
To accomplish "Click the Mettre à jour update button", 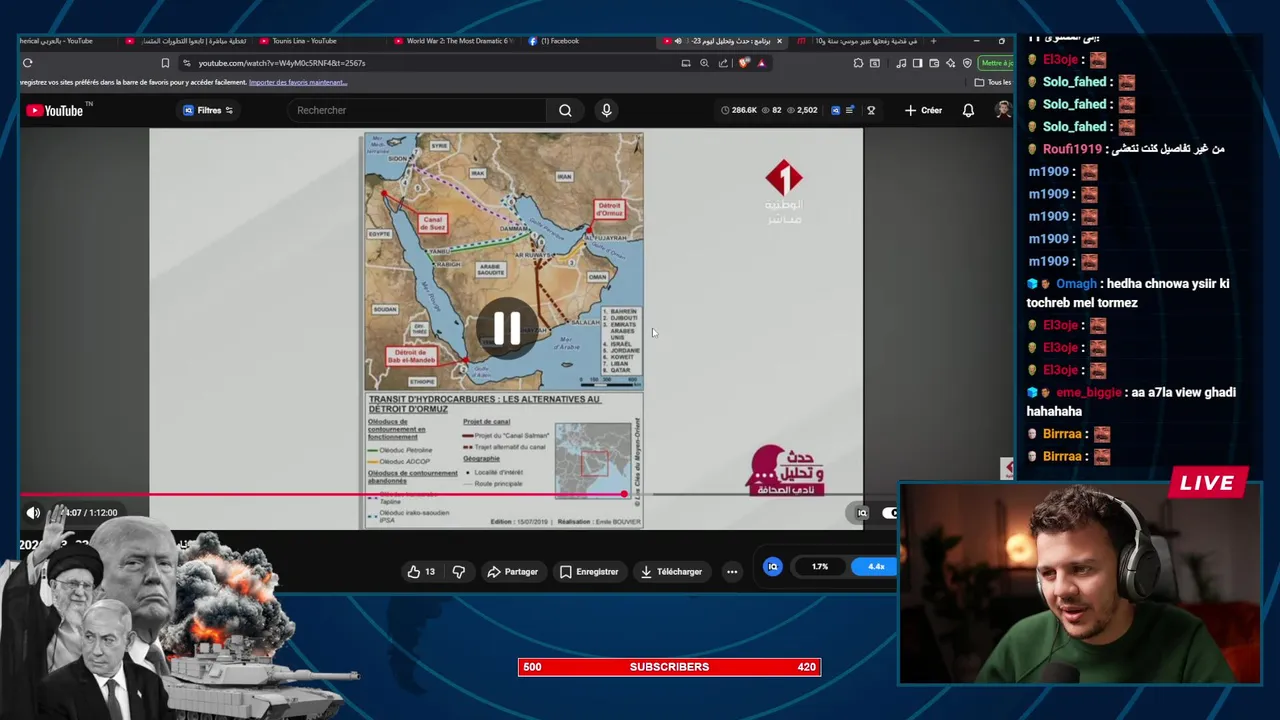I will tap(997, 63).
